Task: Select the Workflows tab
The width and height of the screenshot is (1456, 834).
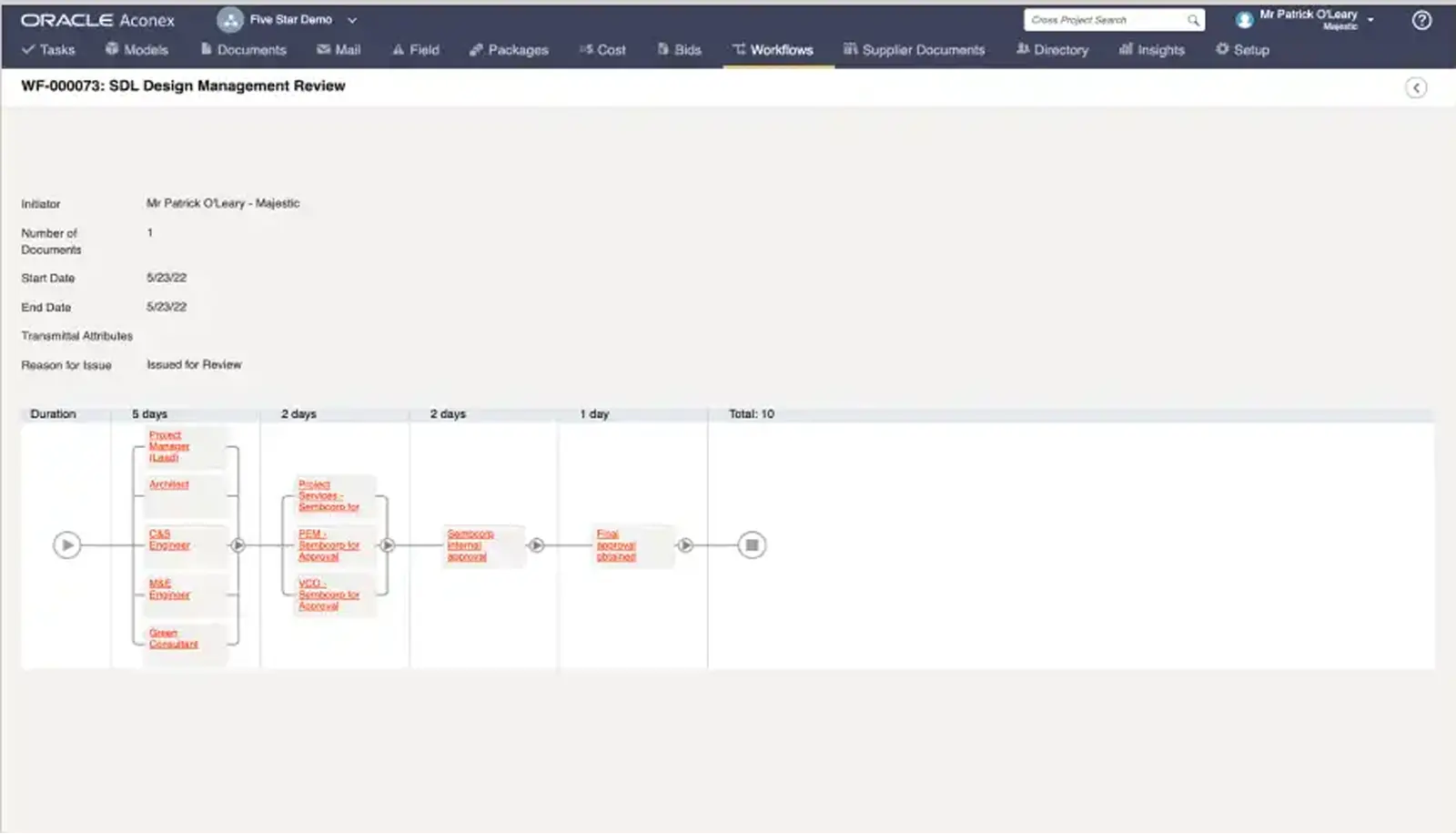Action: [773, 50]
